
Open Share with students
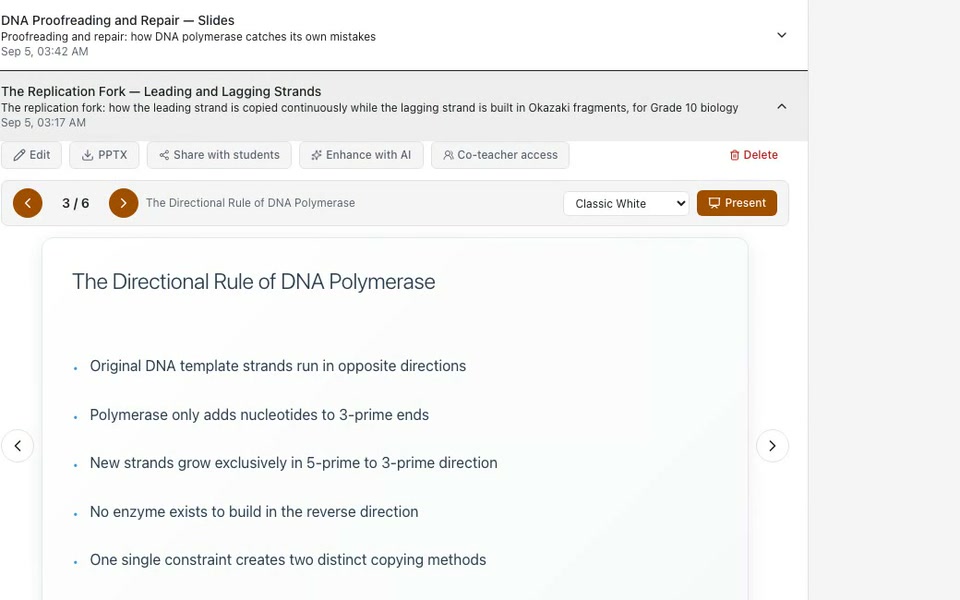pos(219,155)
